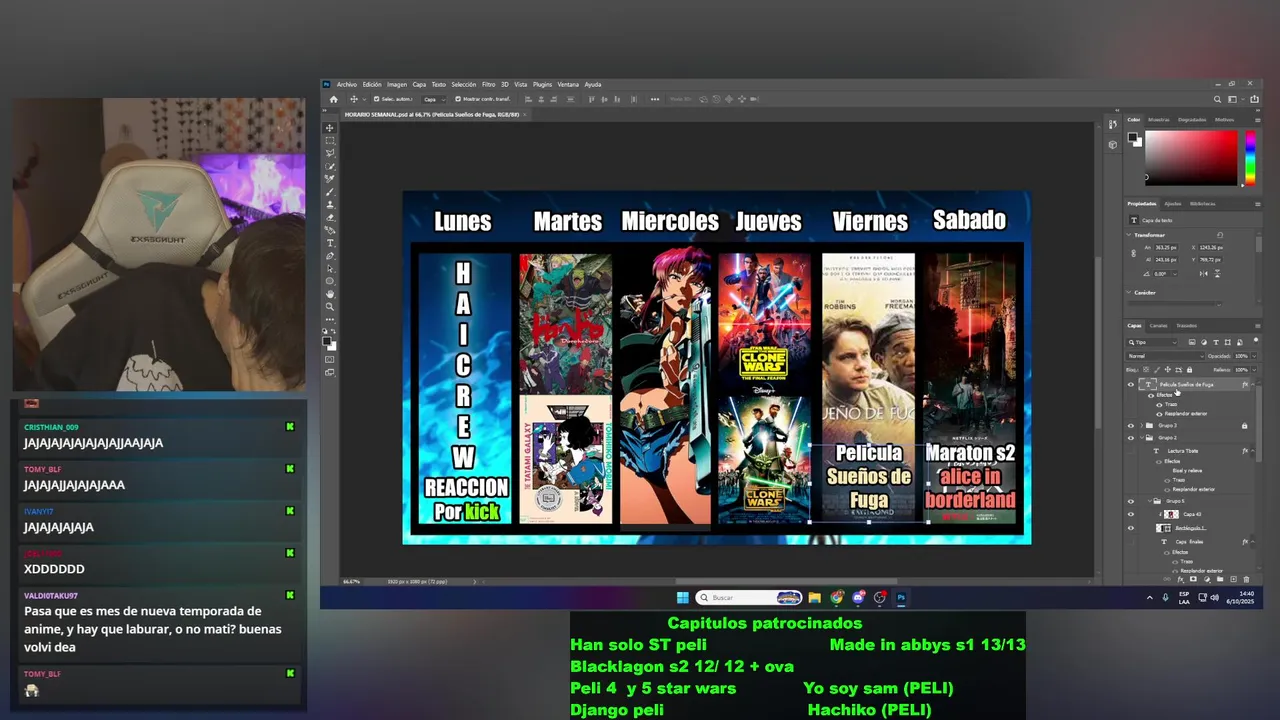Select the Eyedropper tool

tap(330, 181)
